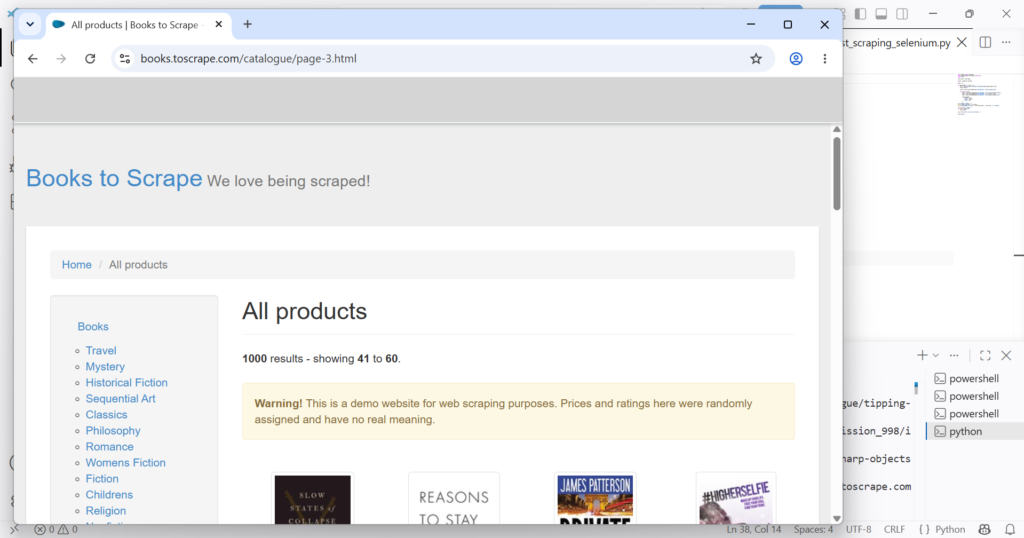Click the Chrome forward arrow
The width and height of the screenshot is (1024, 538).
coord(61,59)
